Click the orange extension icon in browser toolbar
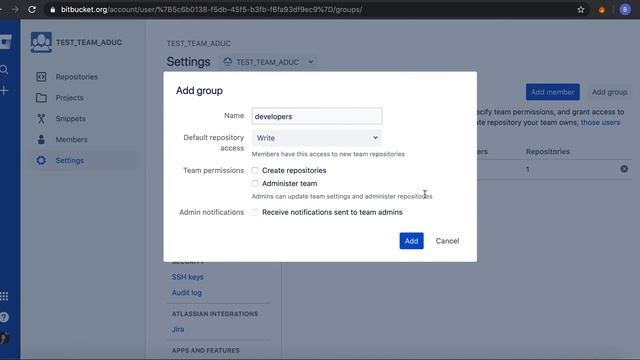 (602, 10)
